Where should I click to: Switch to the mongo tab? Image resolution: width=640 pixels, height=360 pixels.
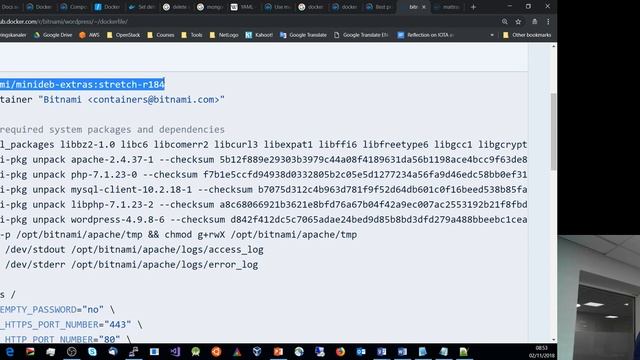pos(209,7)
